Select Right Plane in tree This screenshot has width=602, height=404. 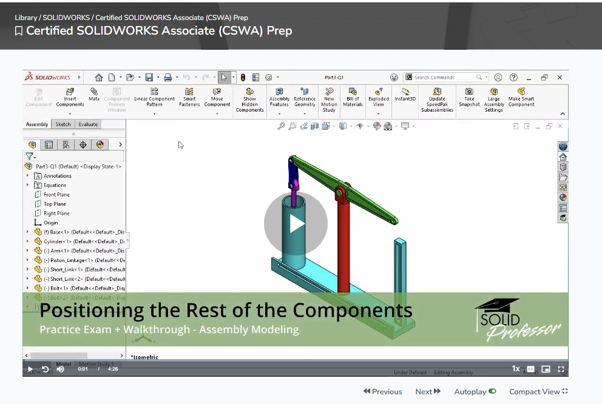56,213
